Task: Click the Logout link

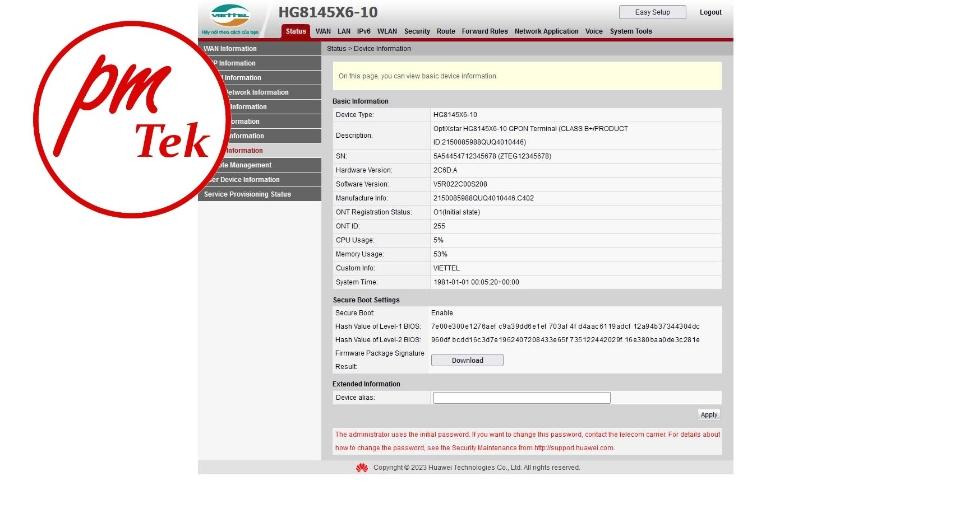Action: pyautogui.click(x=710, y=12)
